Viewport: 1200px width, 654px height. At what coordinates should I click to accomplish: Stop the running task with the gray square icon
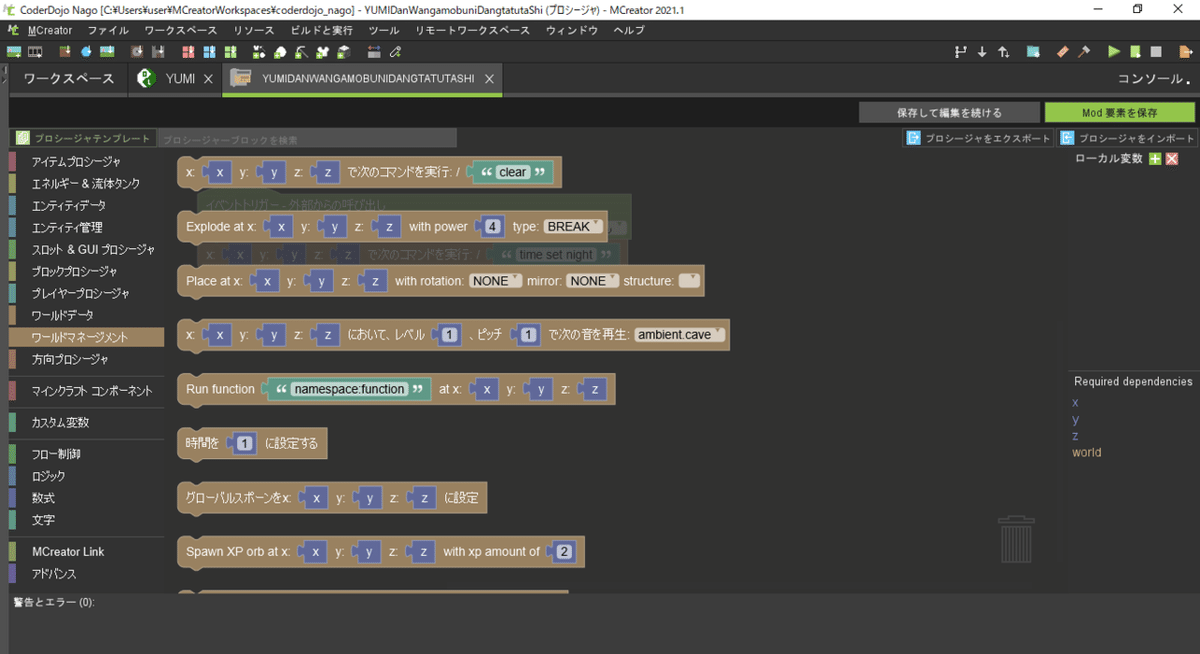click(x=1157, y=52)
